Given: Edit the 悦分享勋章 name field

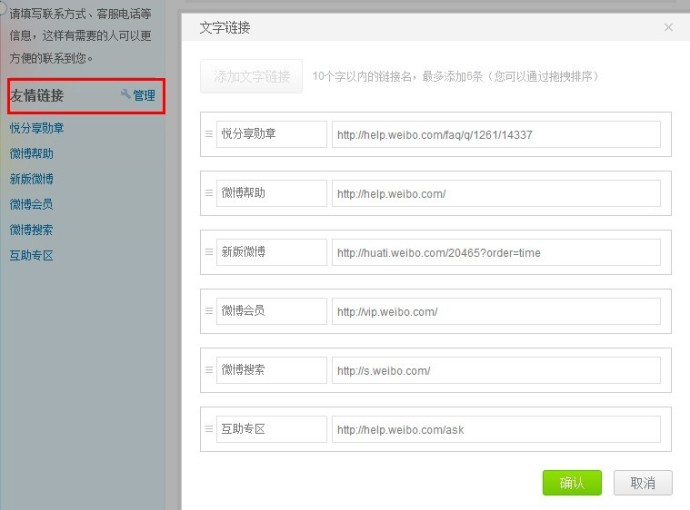Looking at the screenshot, I should (272, 134).
